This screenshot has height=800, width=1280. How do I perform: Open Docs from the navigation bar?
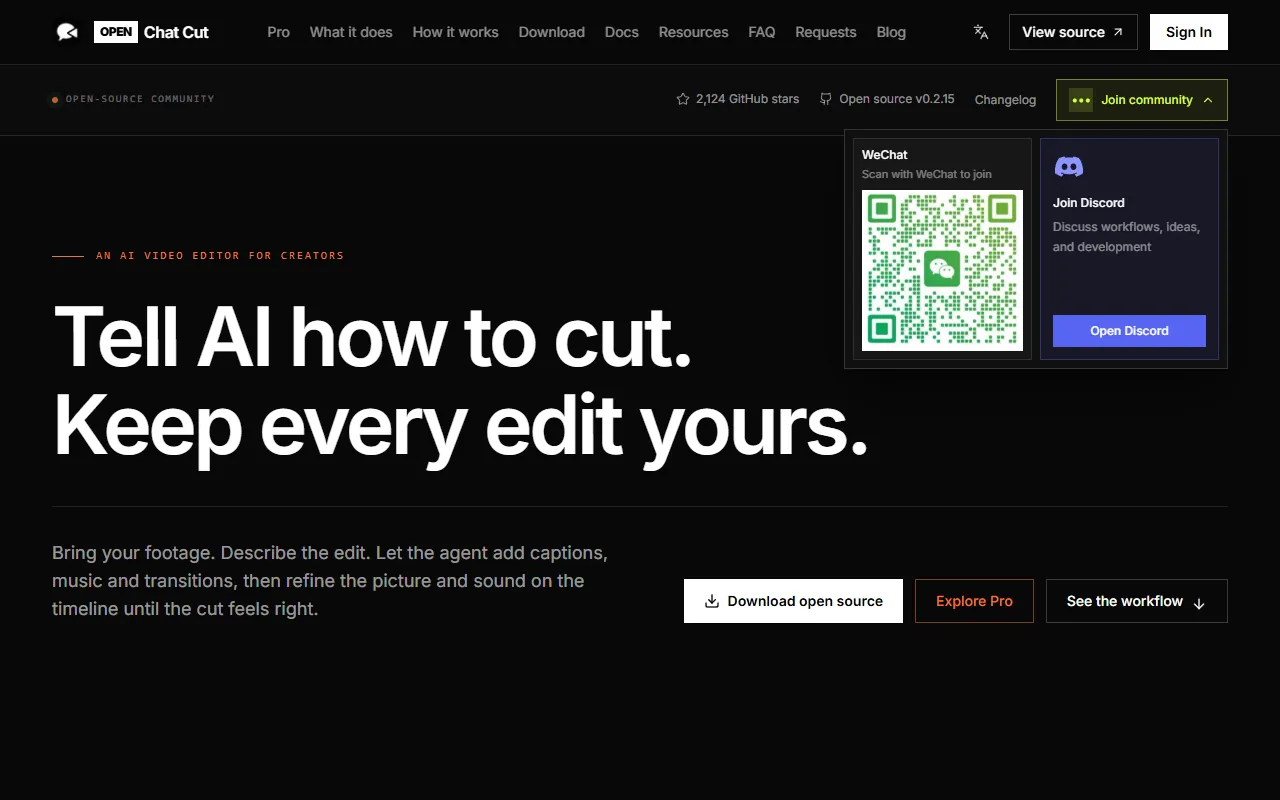tap(622, 32)
